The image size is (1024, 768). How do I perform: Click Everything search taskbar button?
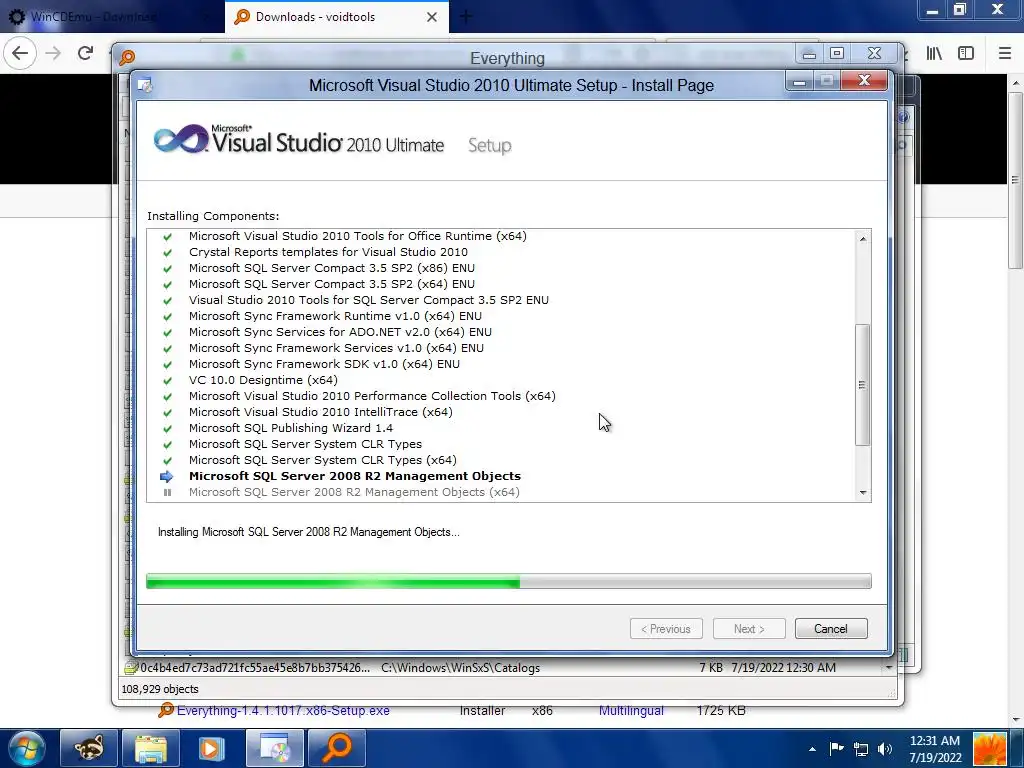click(336, 748)
